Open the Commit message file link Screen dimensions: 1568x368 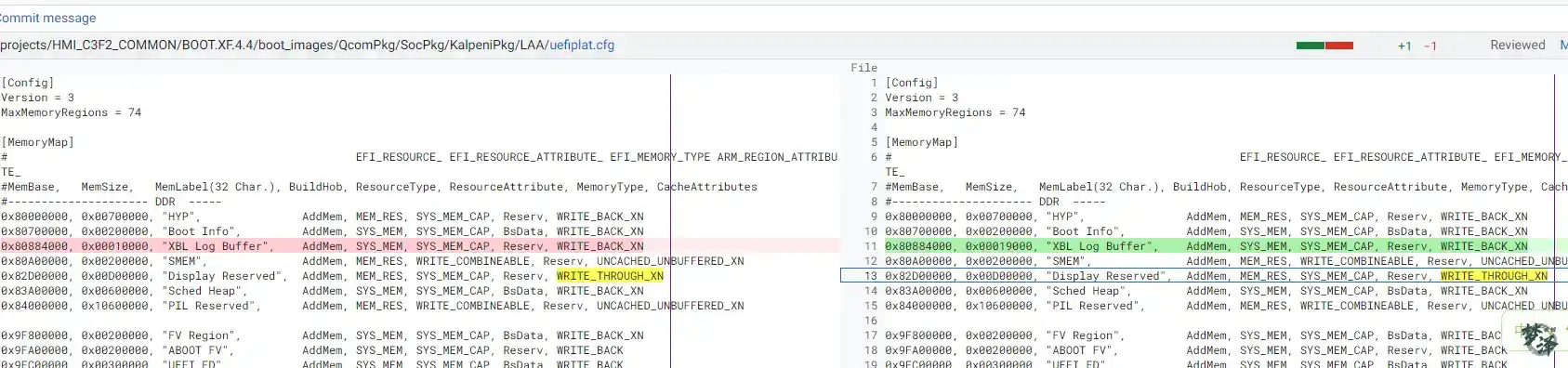pos(47,18)
